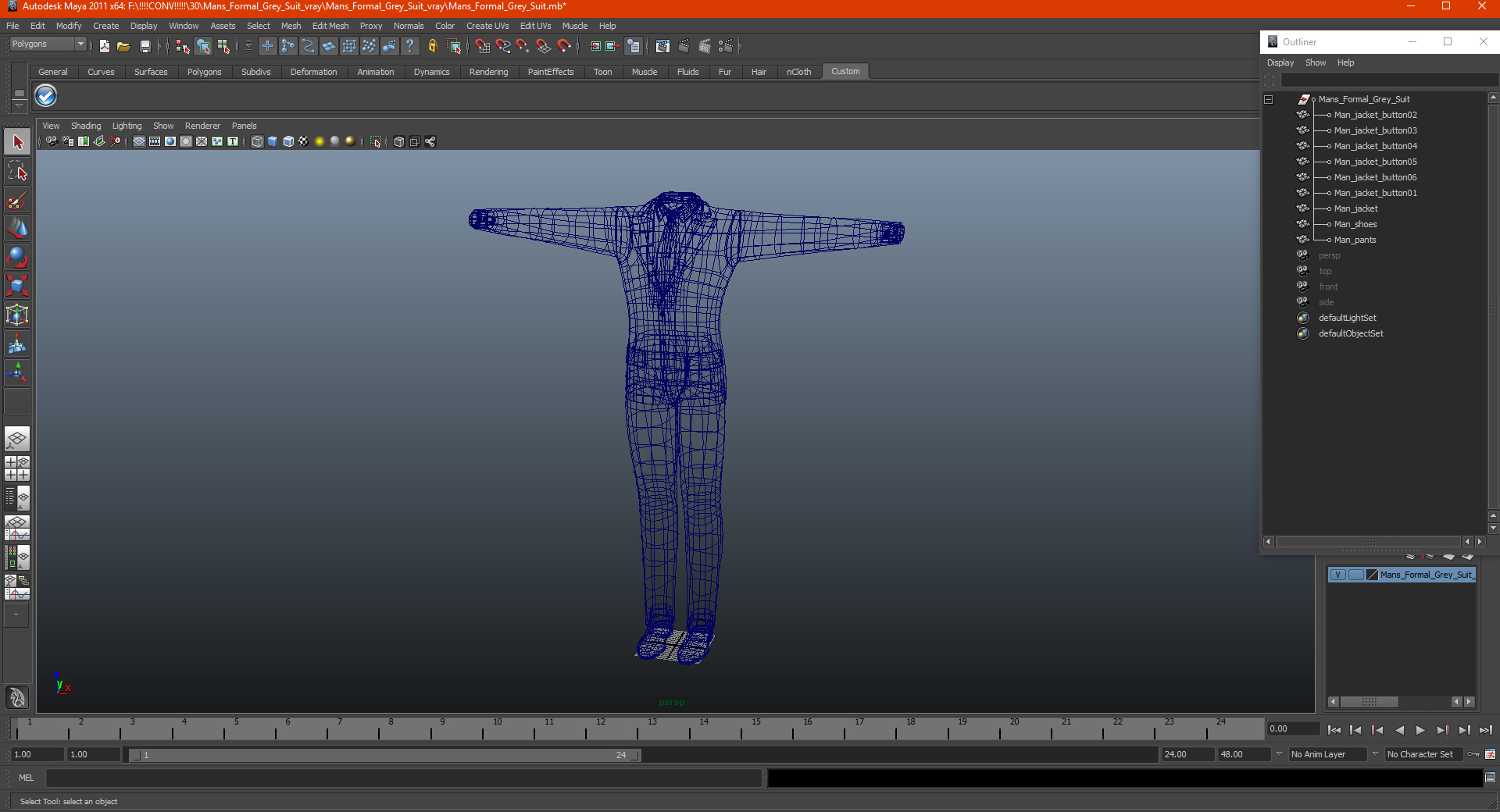Viewport: 1500px width, 812px height.
Task: Activate the Paint Selection tool
Action: click(x=17, y=200)
